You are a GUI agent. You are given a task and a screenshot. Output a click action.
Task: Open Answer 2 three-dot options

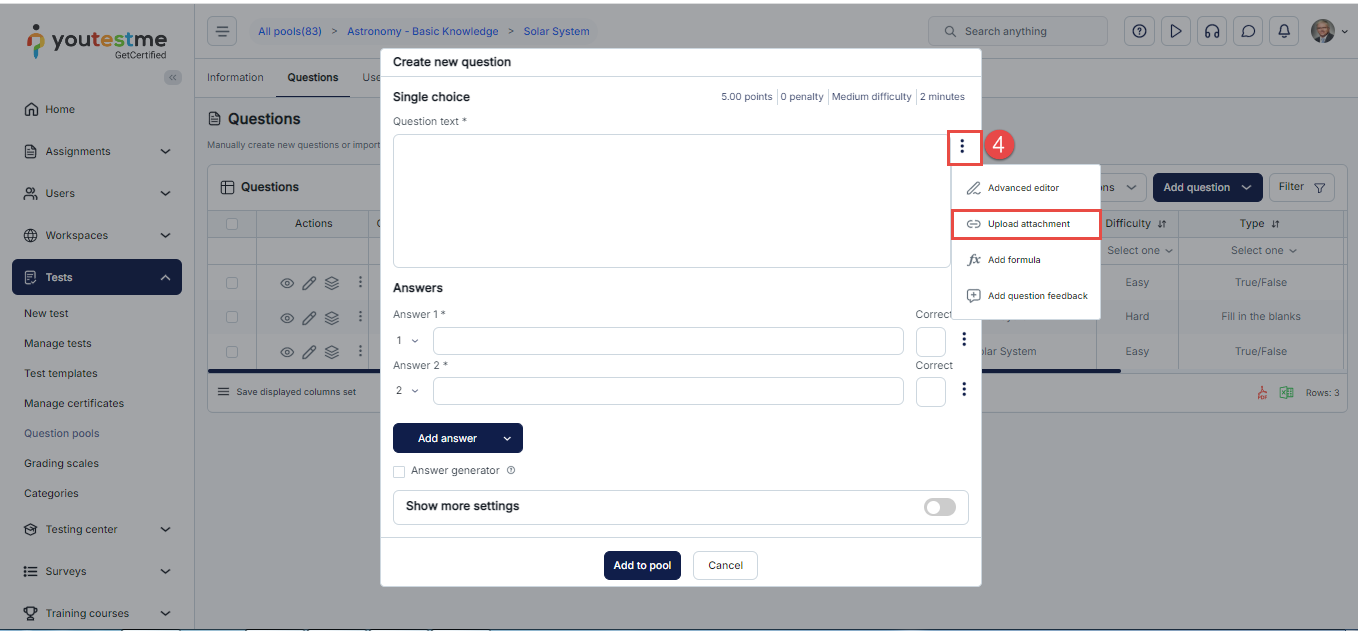(963, 390)
